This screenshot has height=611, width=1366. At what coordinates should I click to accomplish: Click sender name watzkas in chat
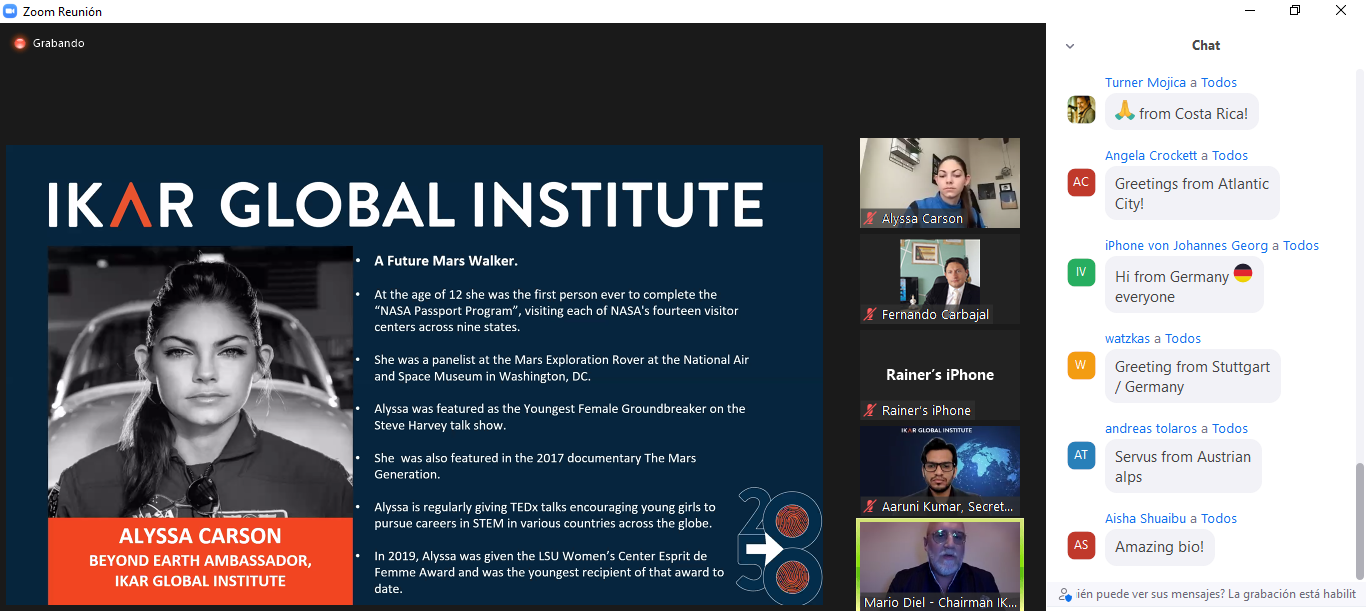coord(1127,339)
